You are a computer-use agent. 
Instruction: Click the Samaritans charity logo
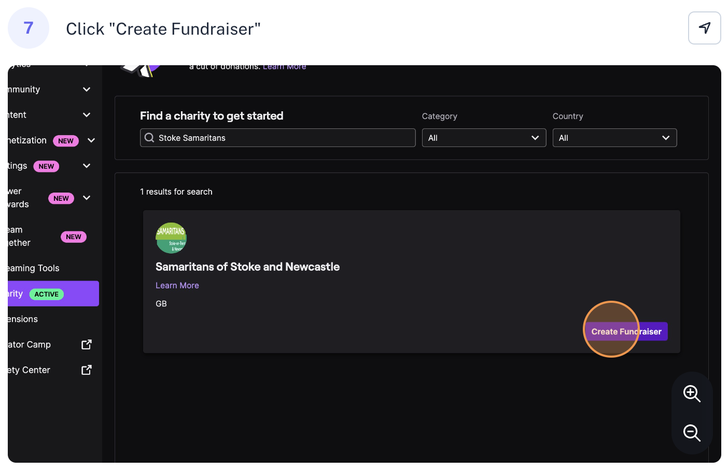171,238
